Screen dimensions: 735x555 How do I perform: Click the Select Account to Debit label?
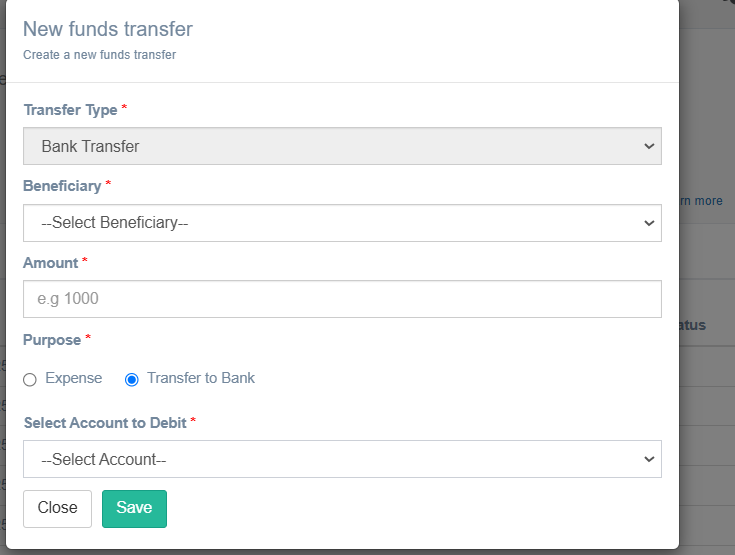coord(105,423)
